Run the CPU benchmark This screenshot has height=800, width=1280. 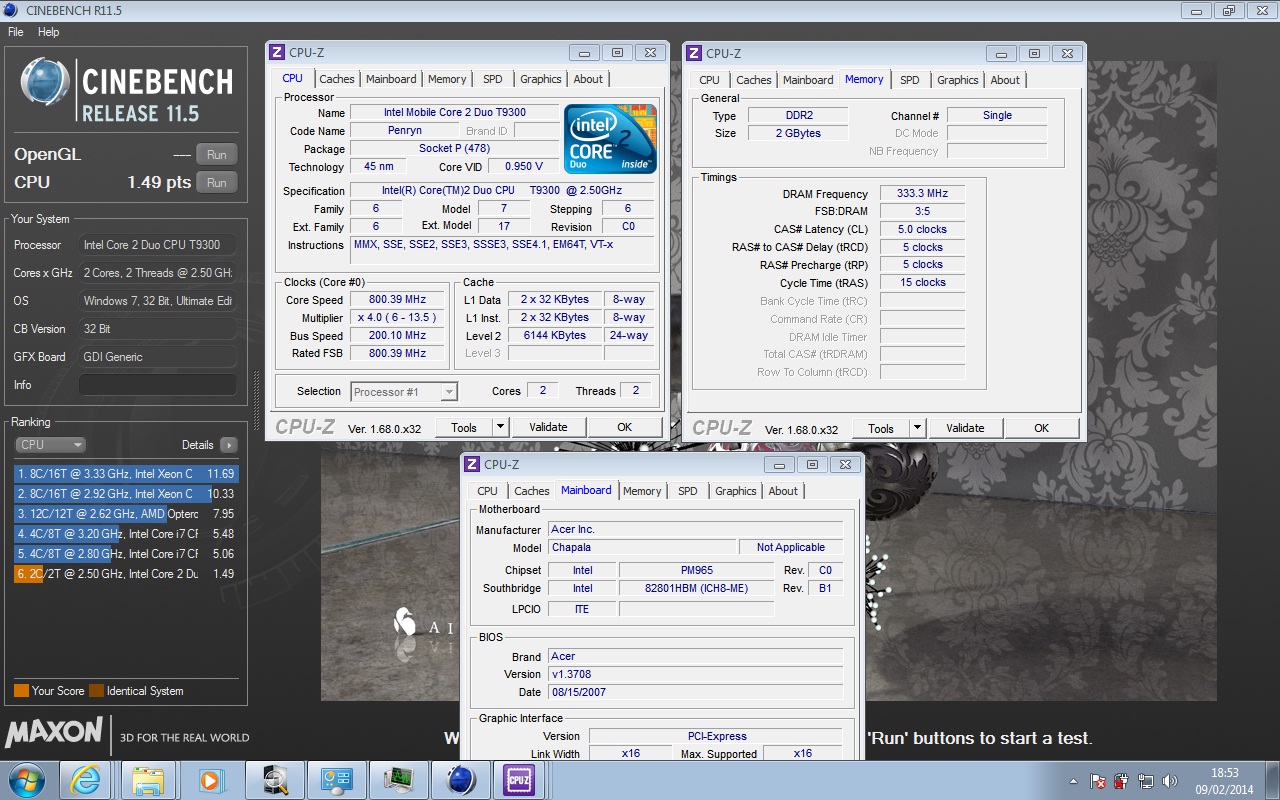click(217, 182)
